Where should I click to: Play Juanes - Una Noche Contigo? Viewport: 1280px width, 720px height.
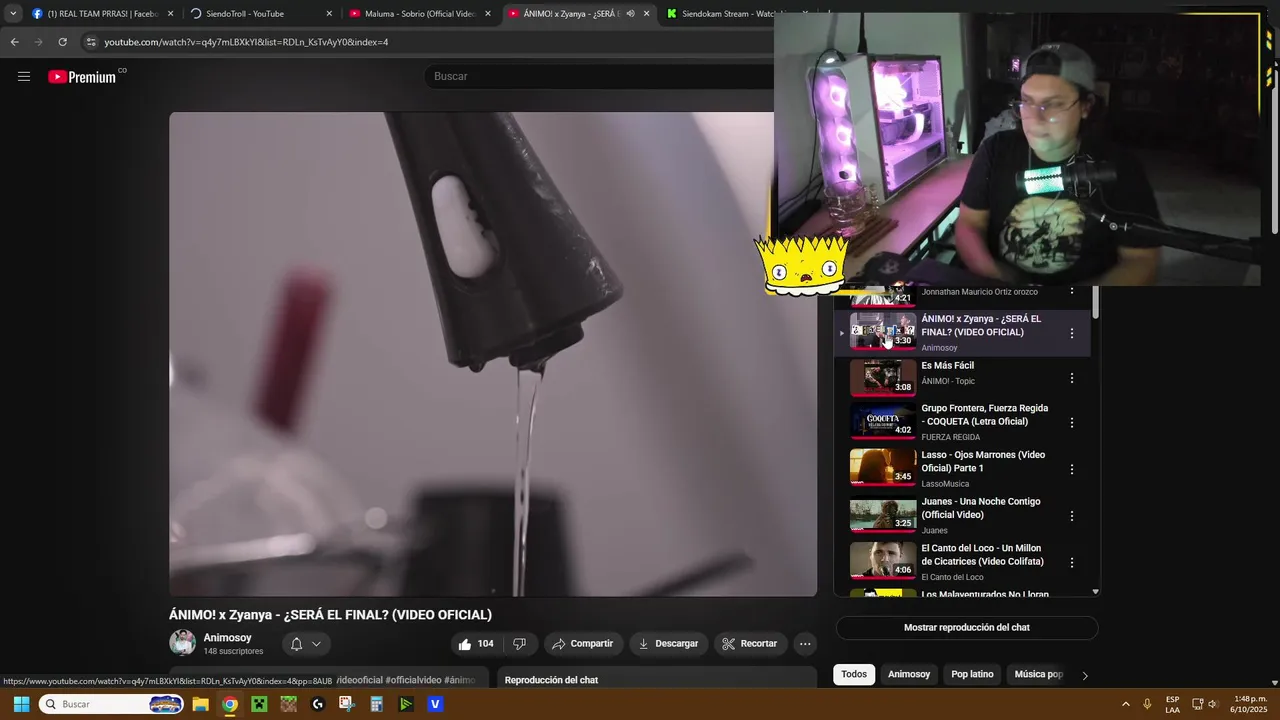click(x=962, y=515)
